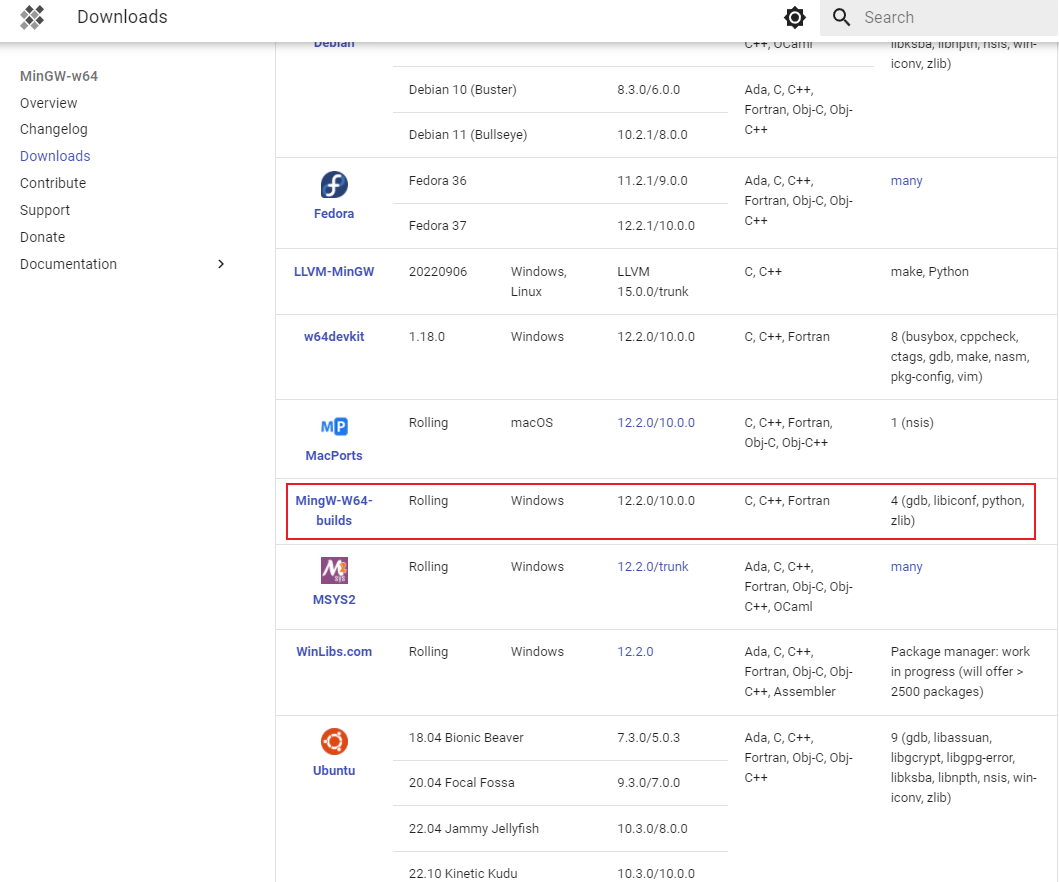This screenshot has width=1059, height=882.
Task: Open MacPorts version link 12.2.0/10.0.0
Action: [x=656, y=423]
